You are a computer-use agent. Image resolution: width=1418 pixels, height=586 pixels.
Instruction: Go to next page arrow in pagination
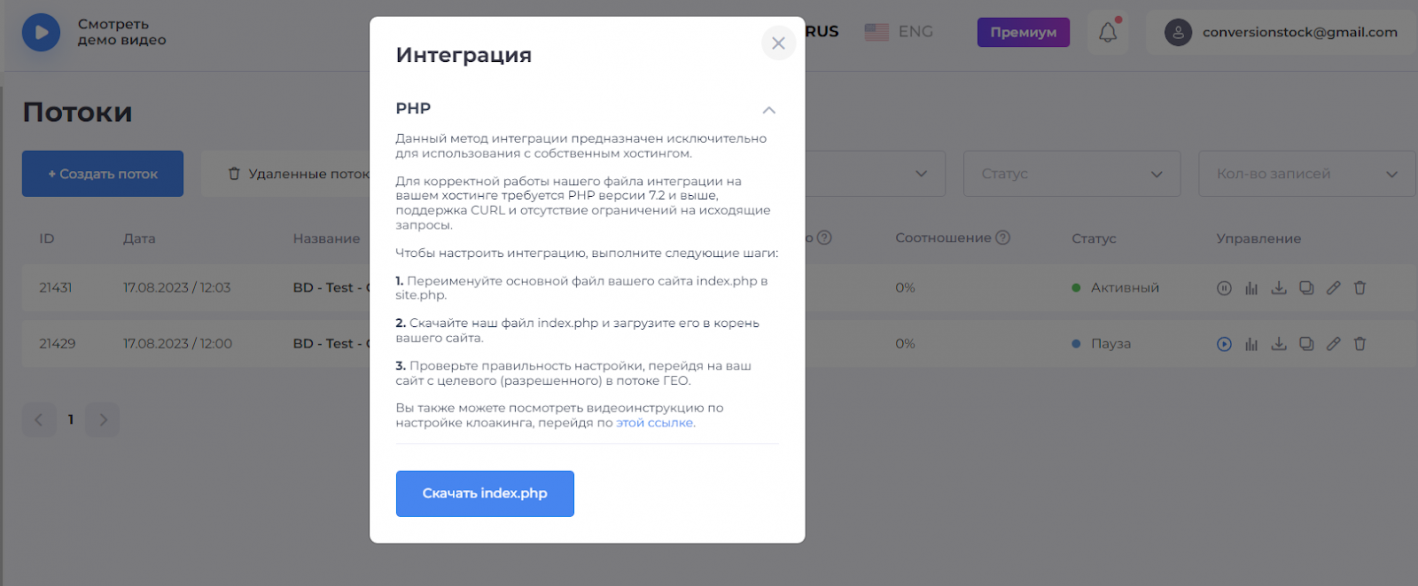click(102, 420)
